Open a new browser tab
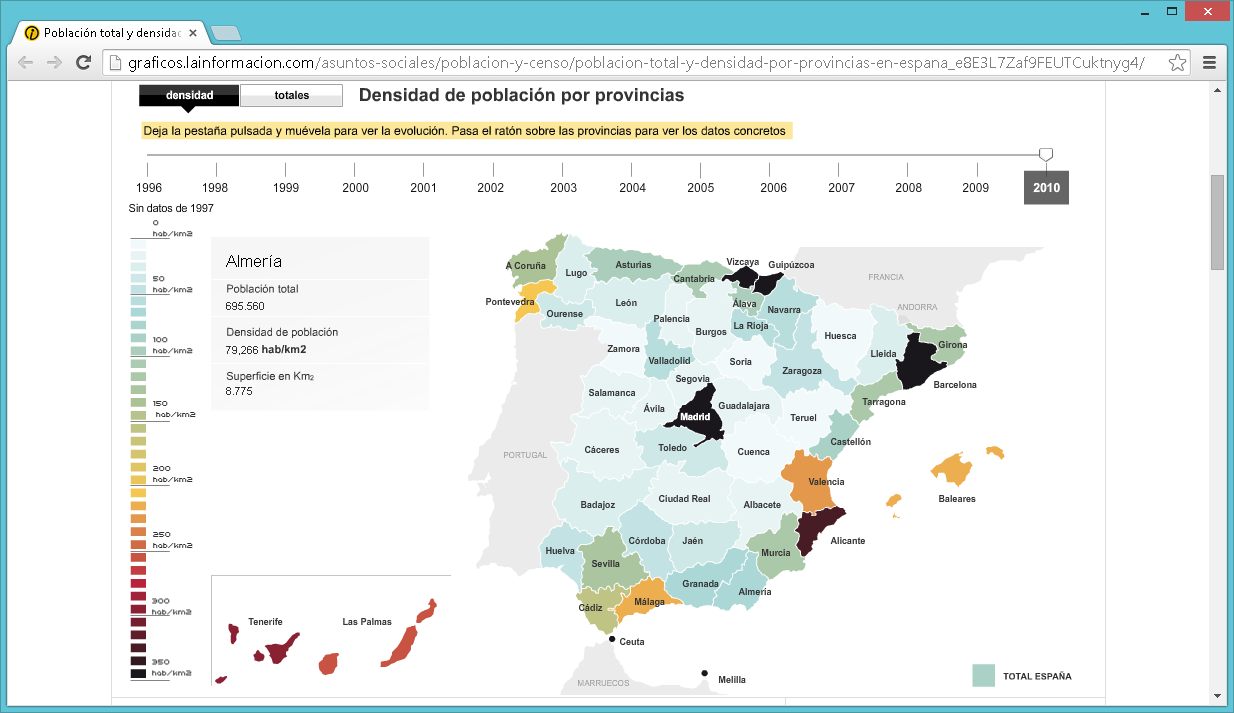This screenshot has width=1234, height=713. (x=226, y=33)
